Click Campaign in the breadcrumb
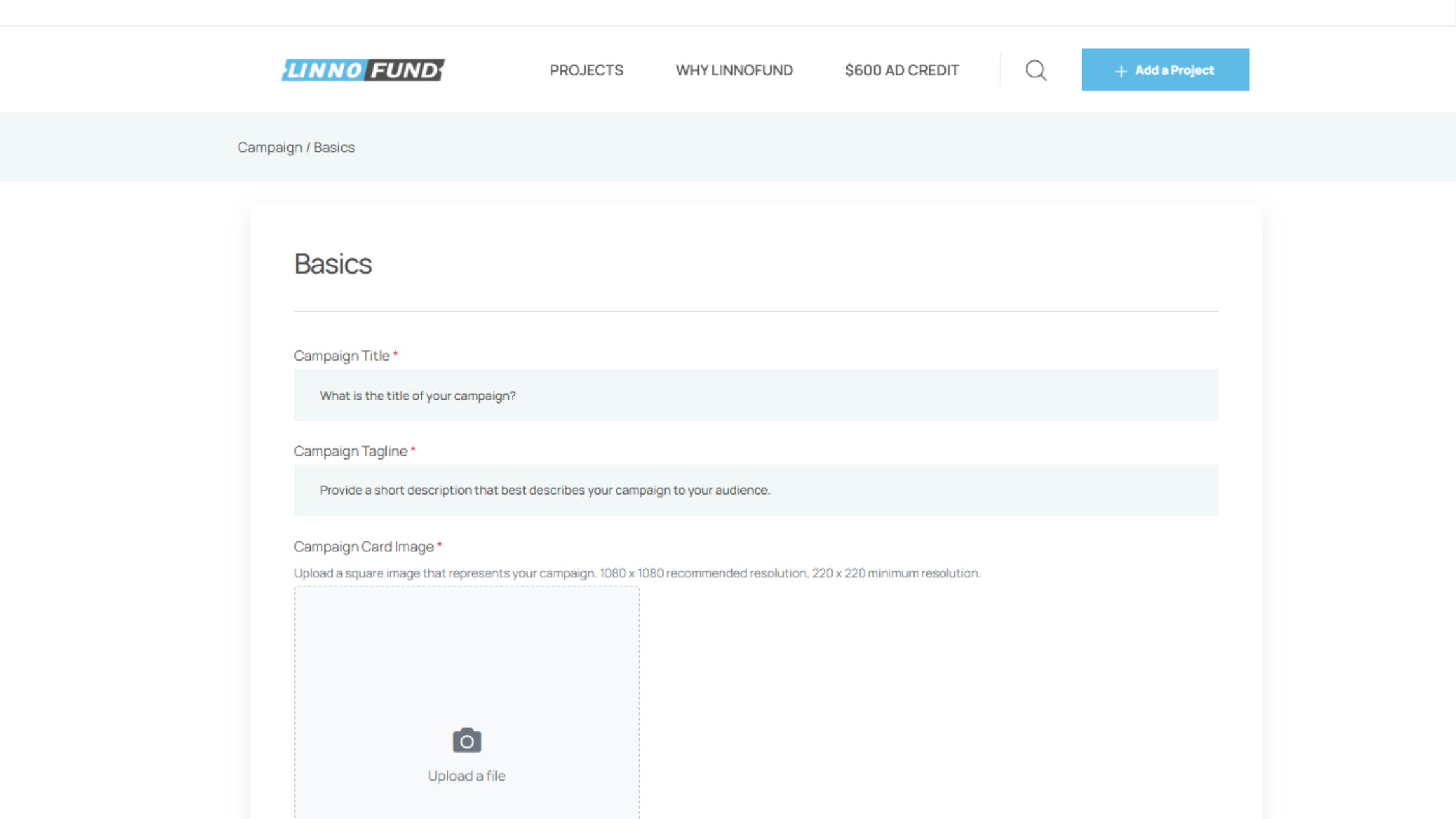The width and height of the screenshot is (1456, 819). click(270, 148)
